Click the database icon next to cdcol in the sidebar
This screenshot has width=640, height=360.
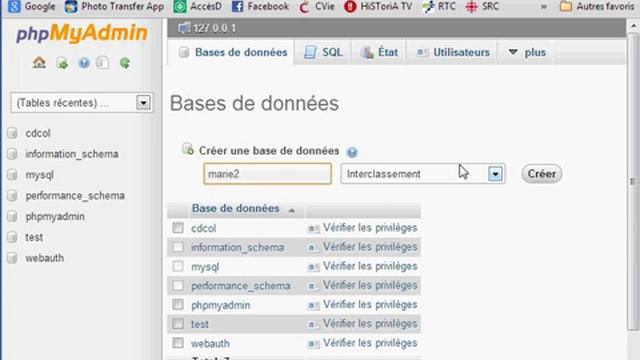13,133
